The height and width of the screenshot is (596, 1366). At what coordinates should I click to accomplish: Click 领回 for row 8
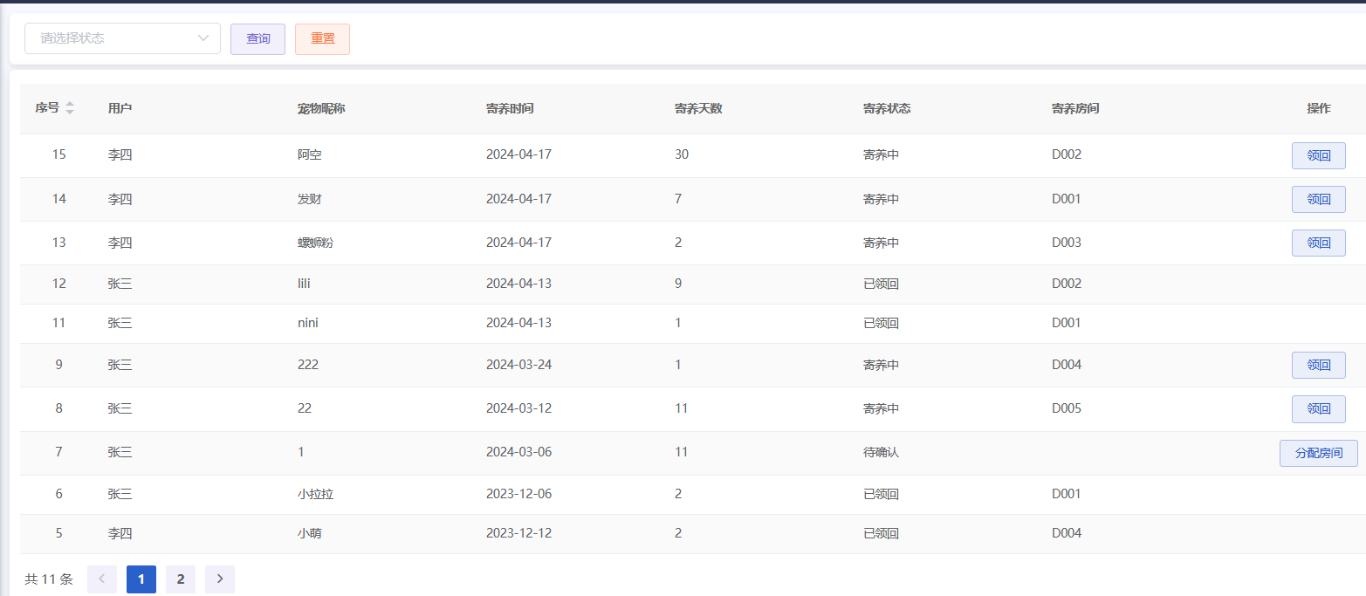coord(1318,409)
